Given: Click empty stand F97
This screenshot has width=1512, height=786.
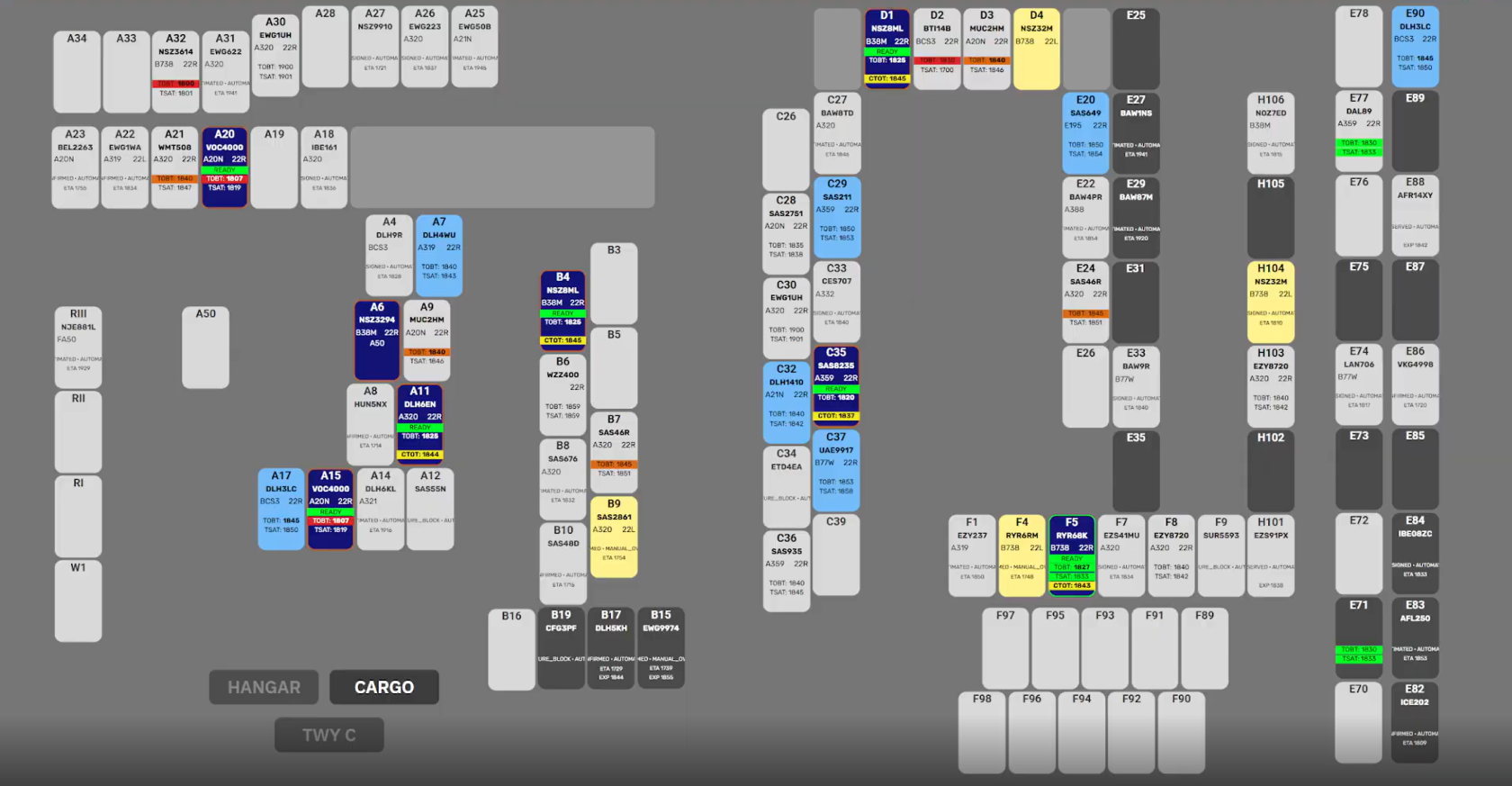Looking at the screenshot, I should [x=1005, y=648].
